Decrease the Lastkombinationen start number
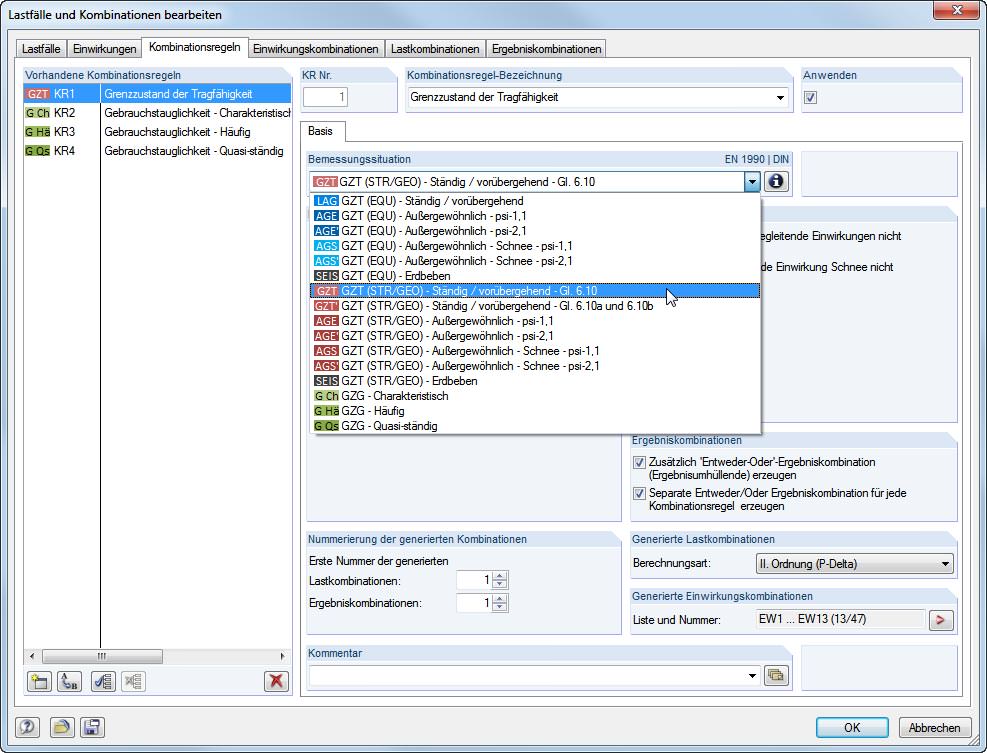 click(500, 584)
